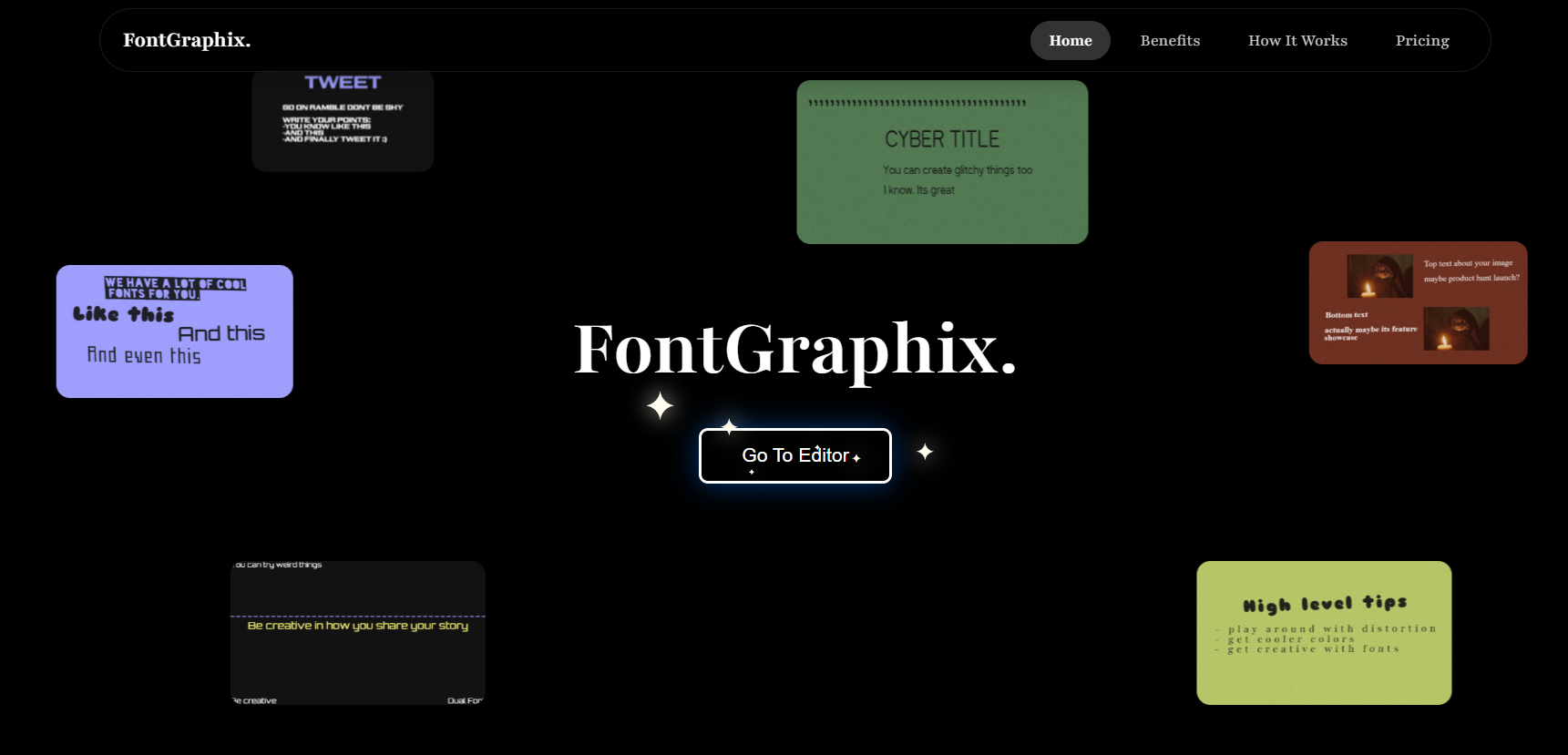This screenshot has width=1568, height=755.
Task: Click the top candle image in red card
Action: [1379, 276]
